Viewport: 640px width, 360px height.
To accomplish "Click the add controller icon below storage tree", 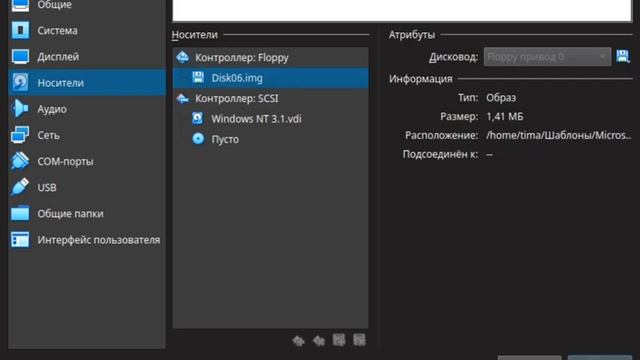I will coord(298,340).
